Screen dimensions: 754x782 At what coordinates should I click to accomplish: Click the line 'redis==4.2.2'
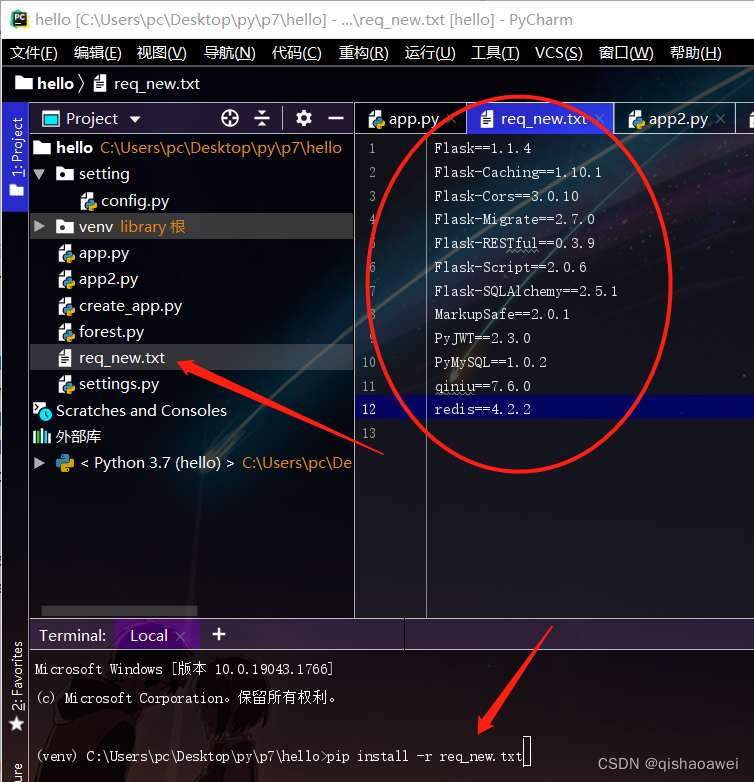pyautogui.click(x=482, y=409)
